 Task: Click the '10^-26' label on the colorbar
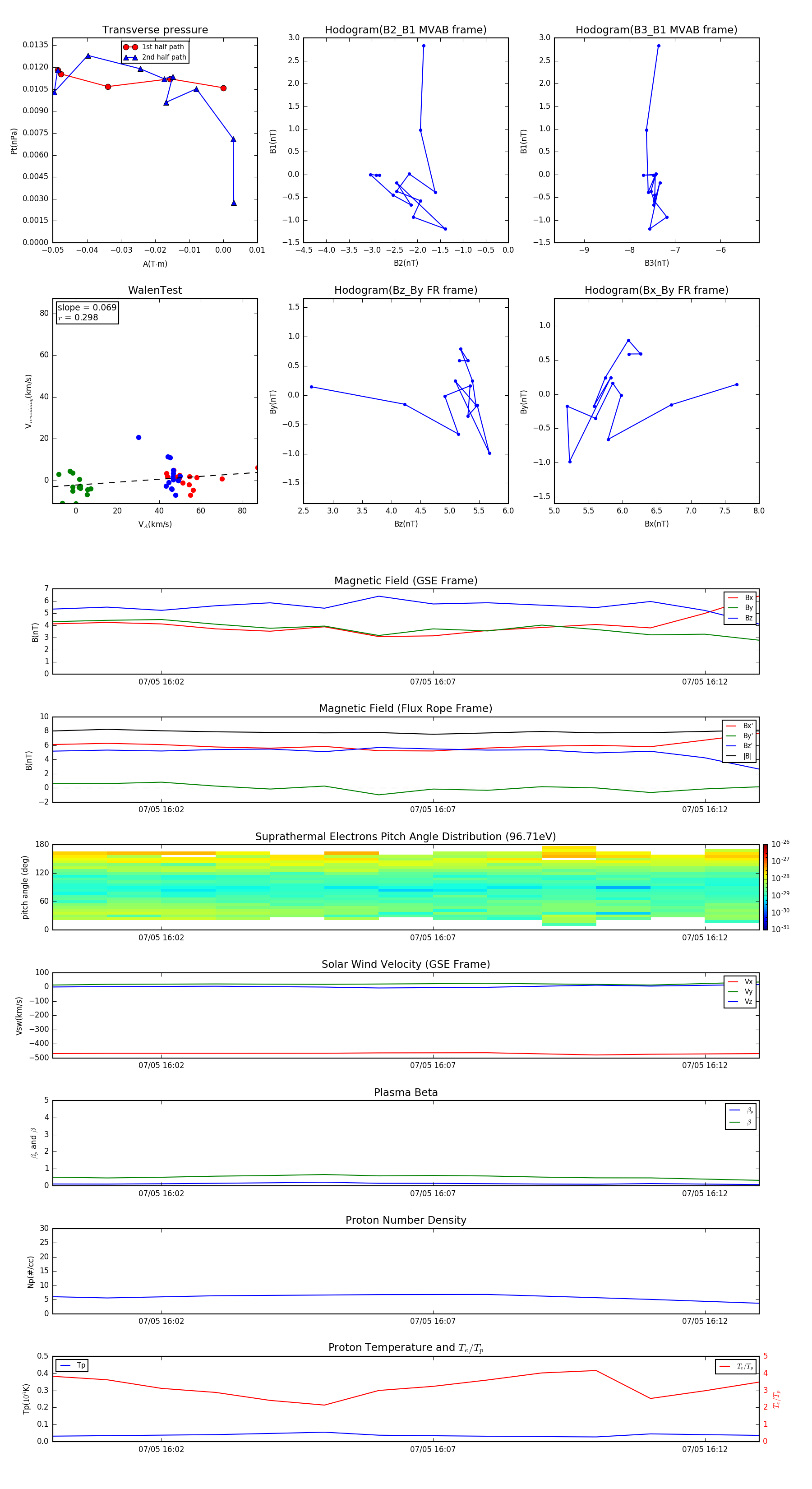coord(780,844)
